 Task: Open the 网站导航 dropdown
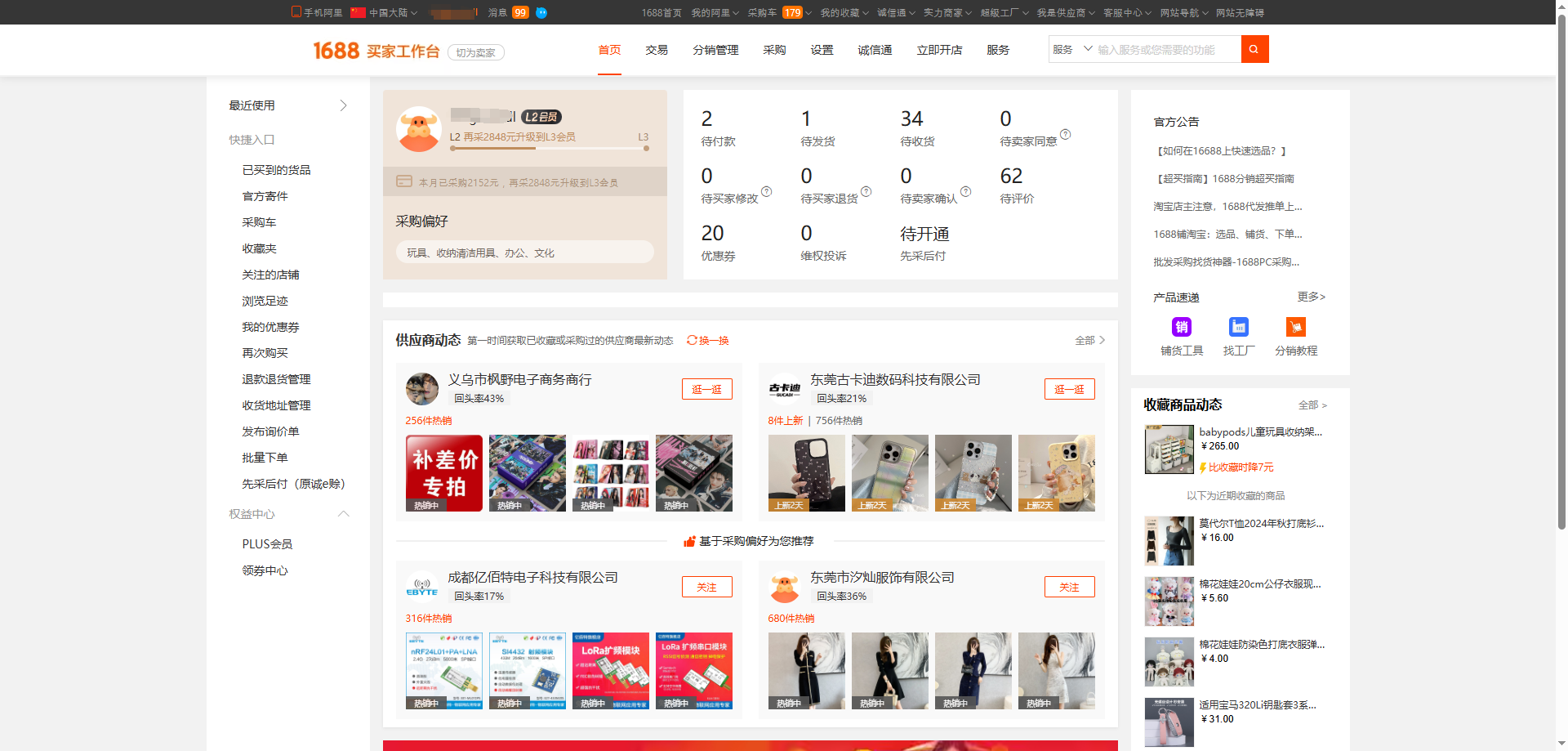tap(1183, 12)
